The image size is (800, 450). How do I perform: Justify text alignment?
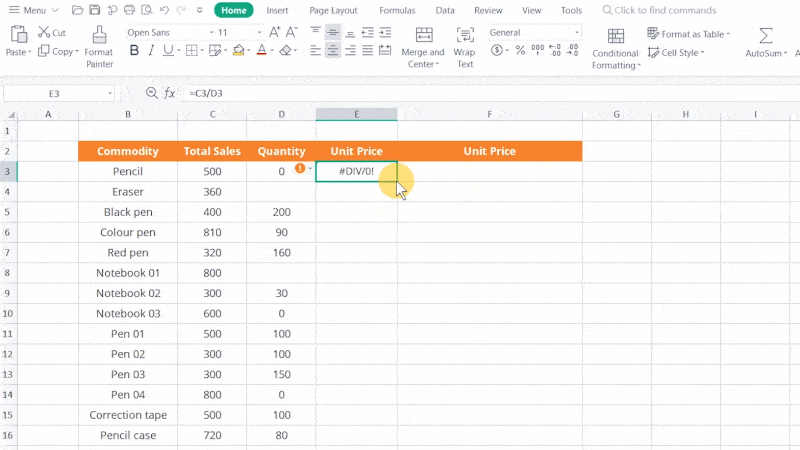tap(367, 51)
